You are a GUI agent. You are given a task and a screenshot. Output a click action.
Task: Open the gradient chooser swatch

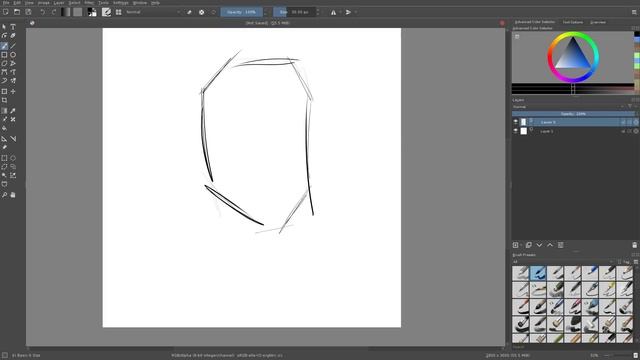[65, 12]
